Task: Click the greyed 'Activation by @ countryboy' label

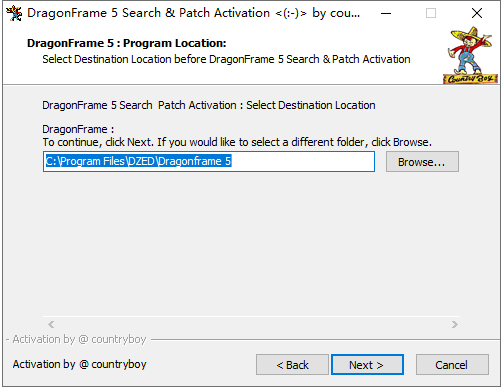Action: [79, 339]
